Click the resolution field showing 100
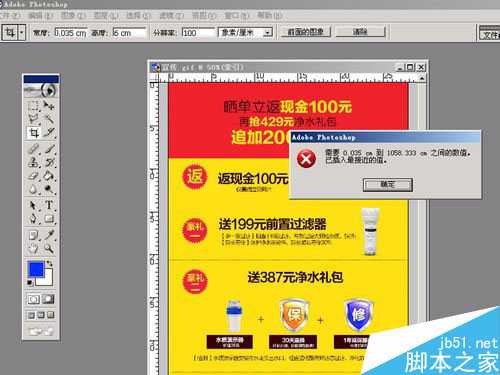 (x=199, y=33)
